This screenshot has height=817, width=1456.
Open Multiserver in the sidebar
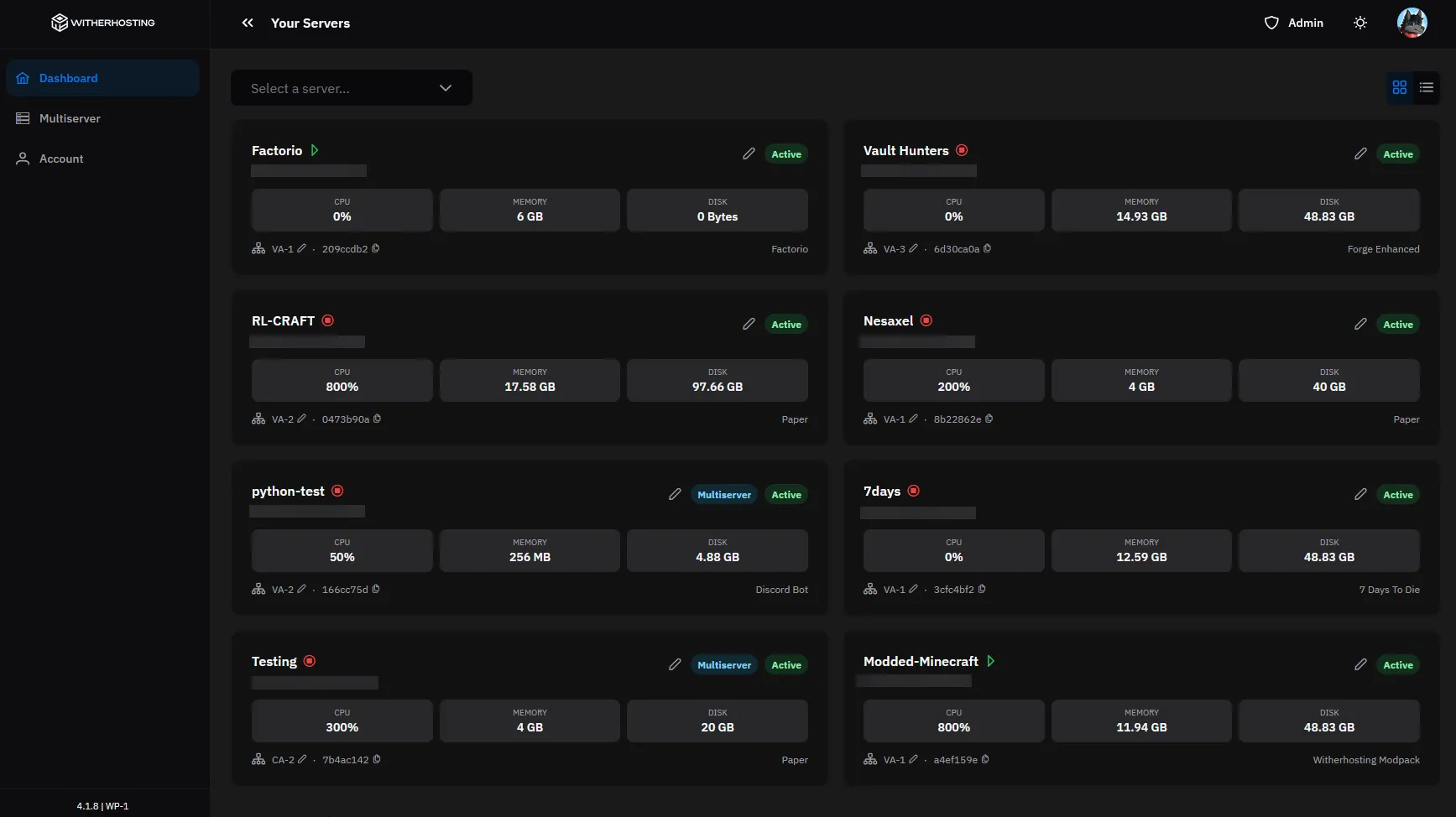point(102,118)
